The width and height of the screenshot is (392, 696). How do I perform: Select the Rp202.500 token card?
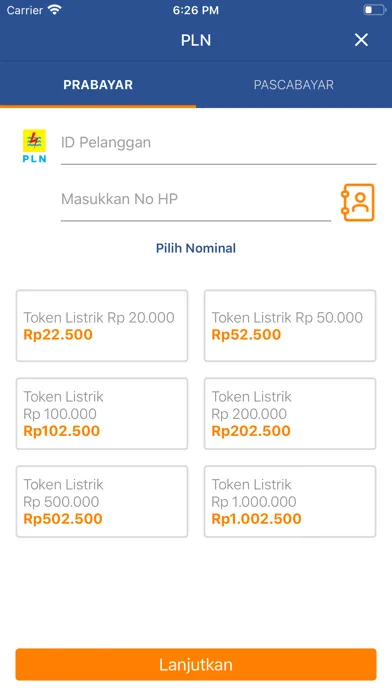pyautogui.click(x=290, y=414)
